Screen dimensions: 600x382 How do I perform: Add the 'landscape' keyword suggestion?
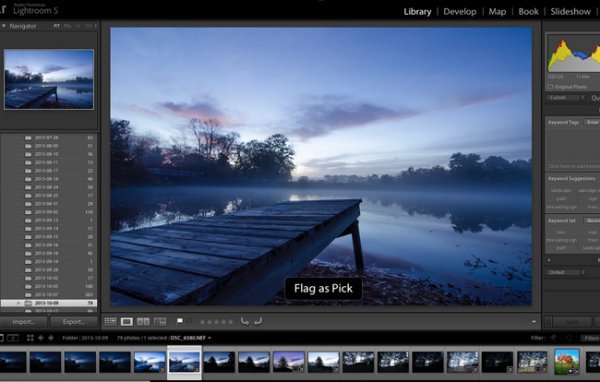point(561,190)
